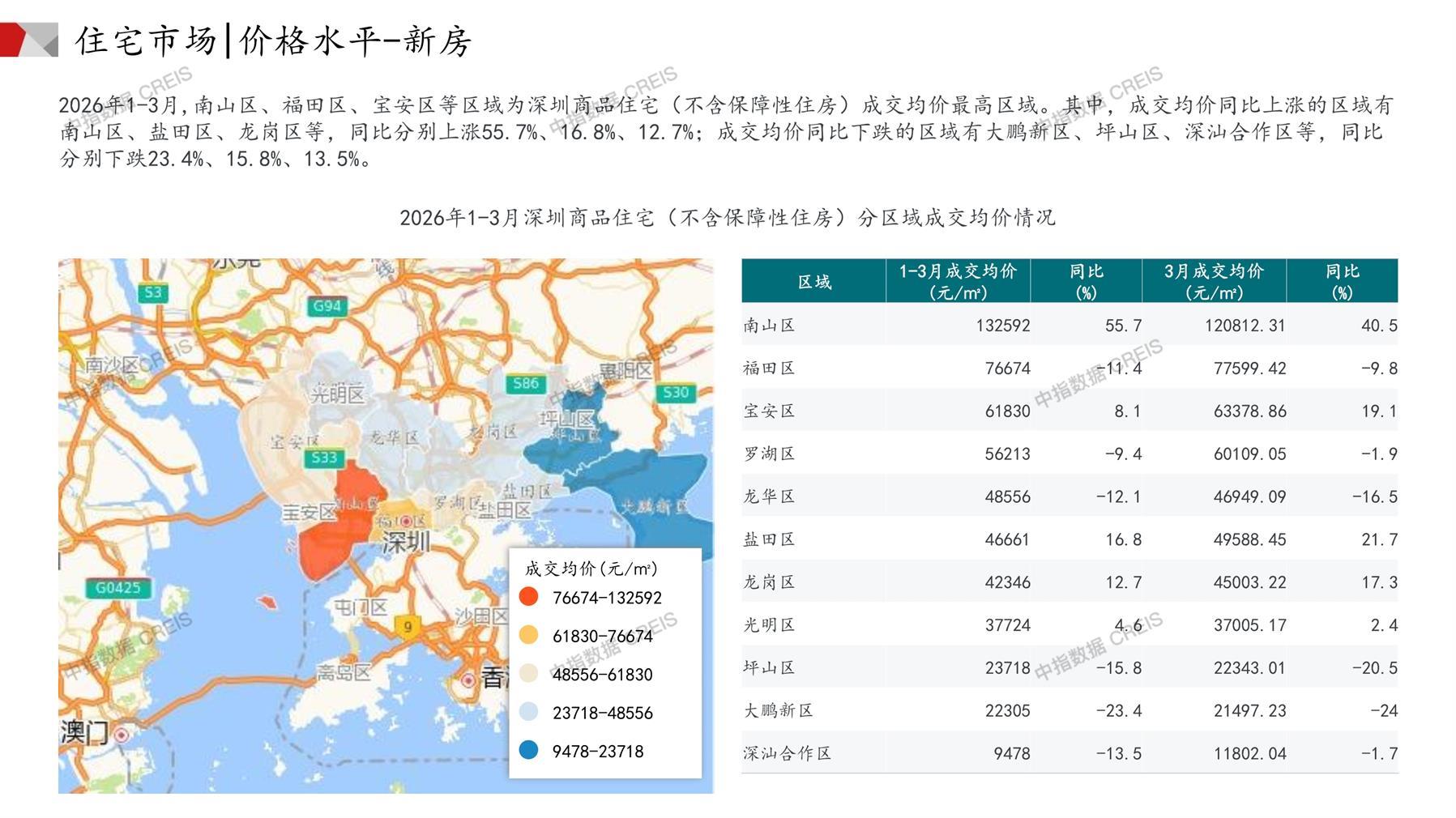The image size is (1456, 818).
Task: Click the G94 expressway shield
Action: pyautogui.click(x=327, y=306)
